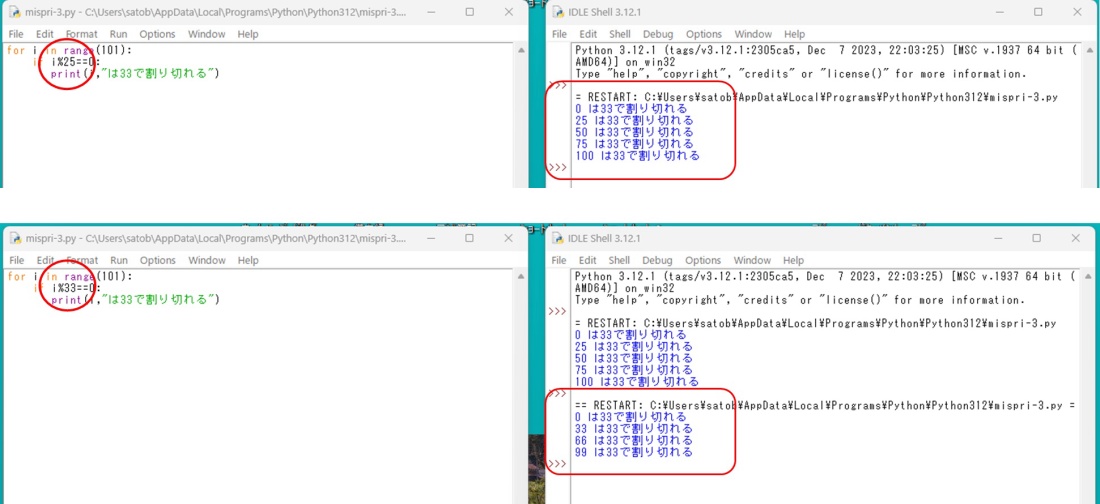
Task: Click IDLE icon in upper IDLE Shell title bar
Action: click(558, 12)
